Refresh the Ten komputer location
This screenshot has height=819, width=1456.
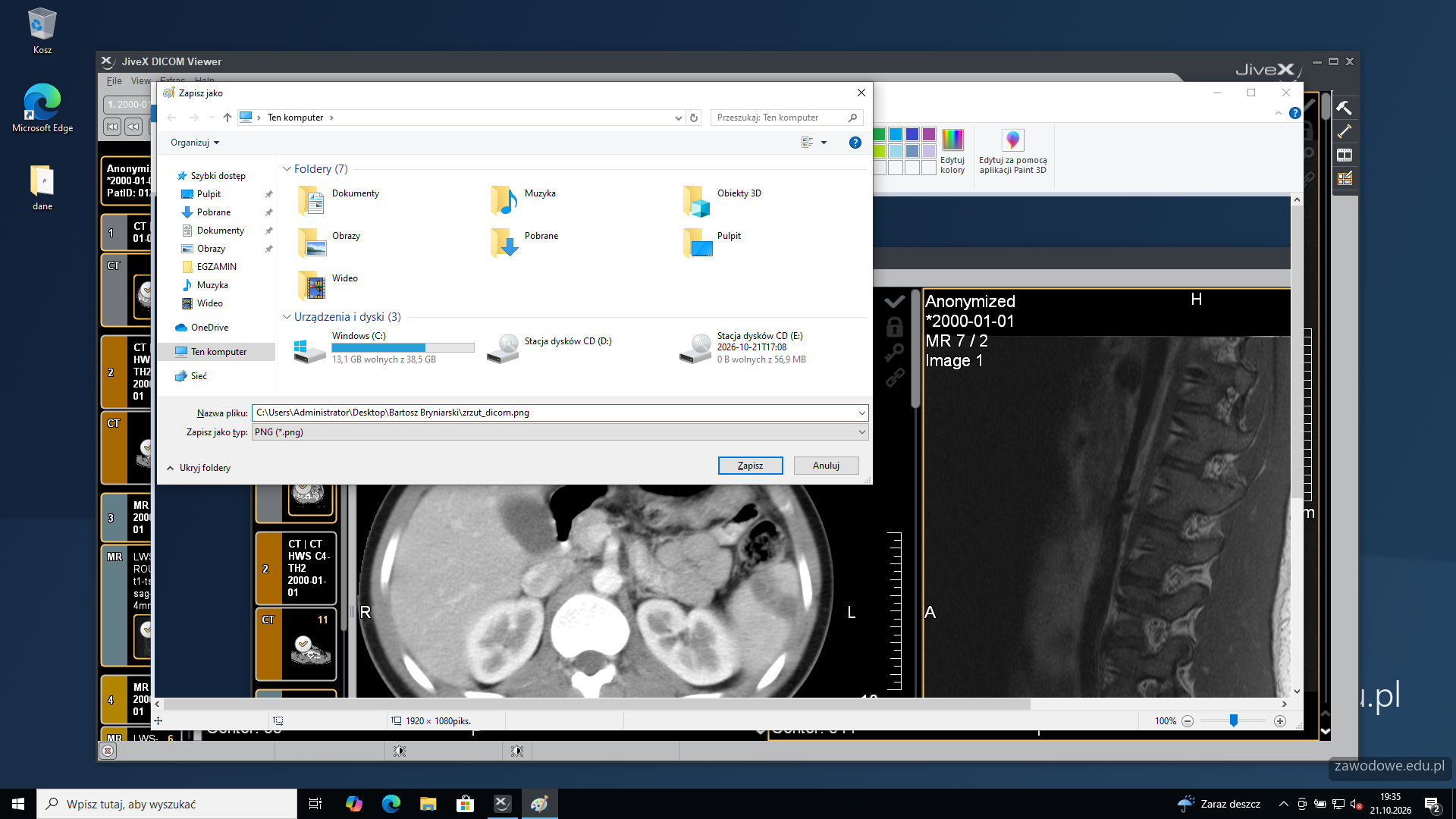(x=694, y=118)
